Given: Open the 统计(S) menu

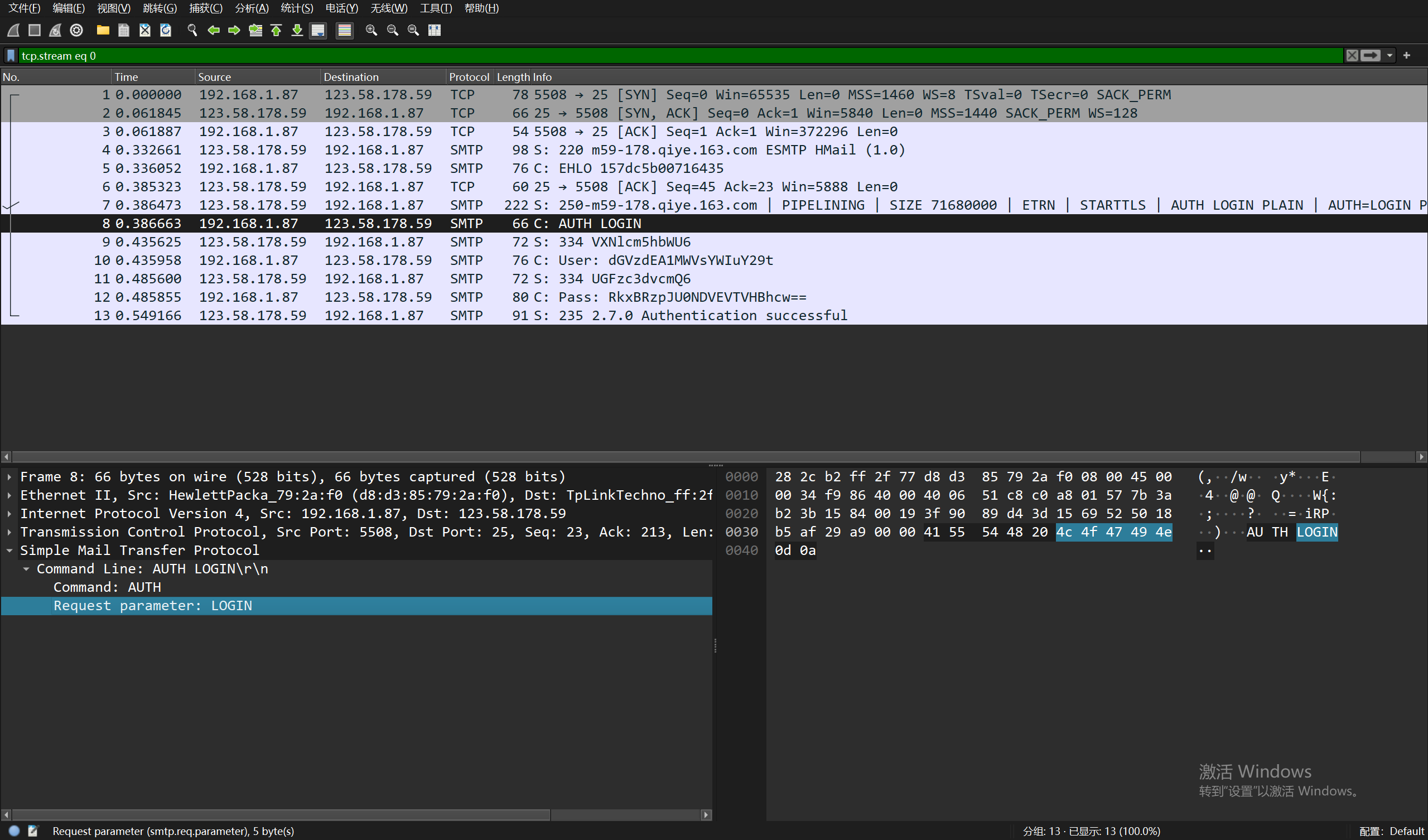Looking at the screenshot, I should (x=296, y=8).
